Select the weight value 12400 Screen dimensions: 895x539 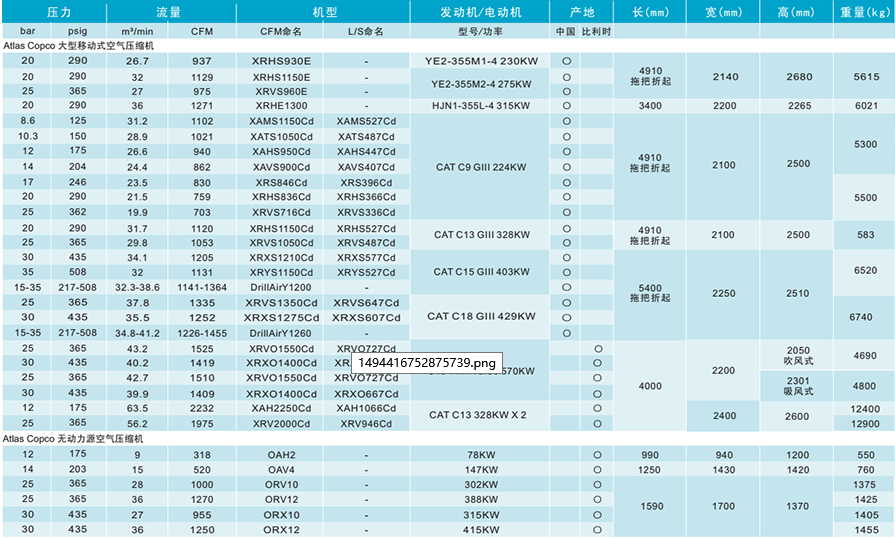click(865, 409)
